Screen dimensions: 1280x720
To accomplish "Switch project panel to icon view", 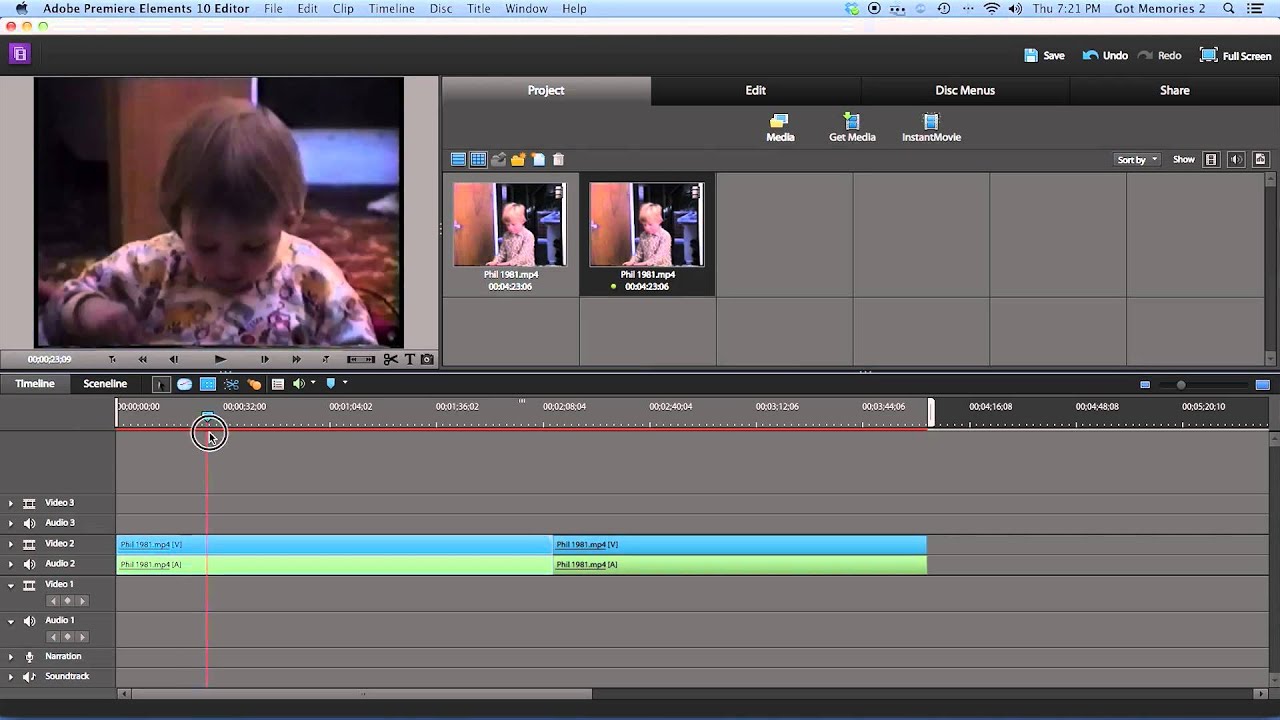I will (478, 159).
